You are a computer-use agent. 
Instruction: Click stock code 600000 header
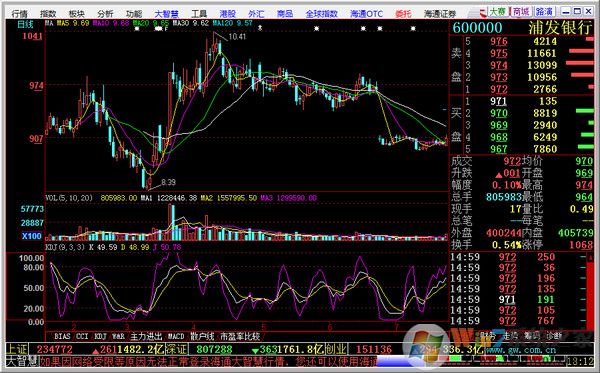477,28
